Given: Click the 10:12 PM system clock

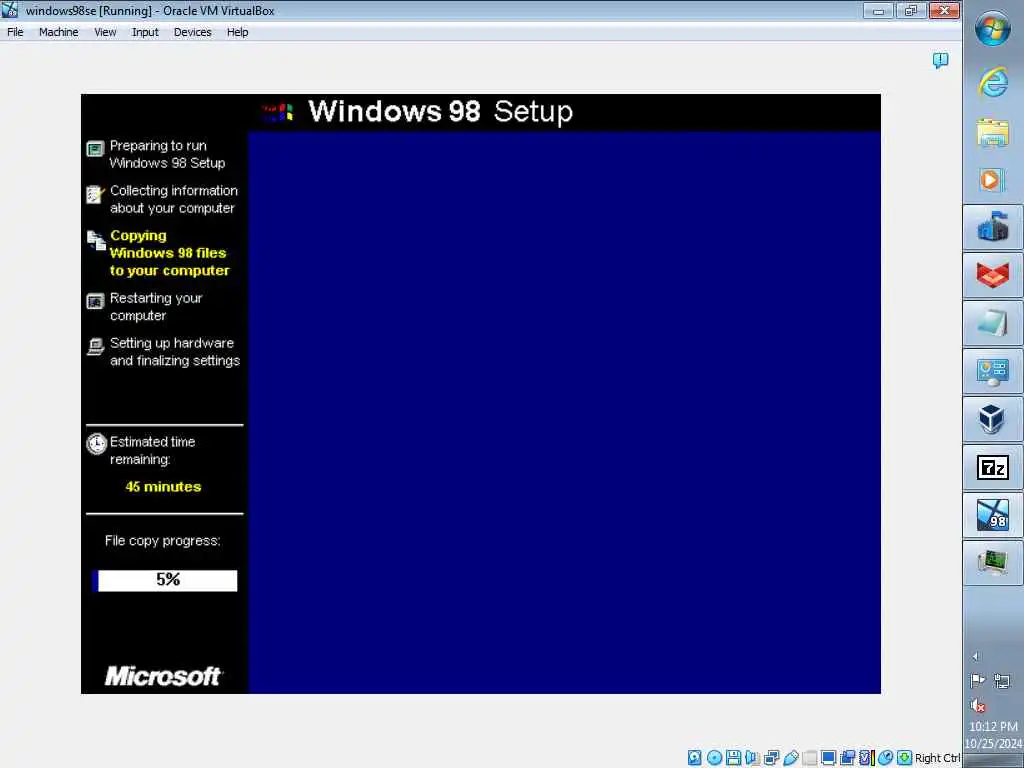Looking at the screenshot, I should [993, 726].
